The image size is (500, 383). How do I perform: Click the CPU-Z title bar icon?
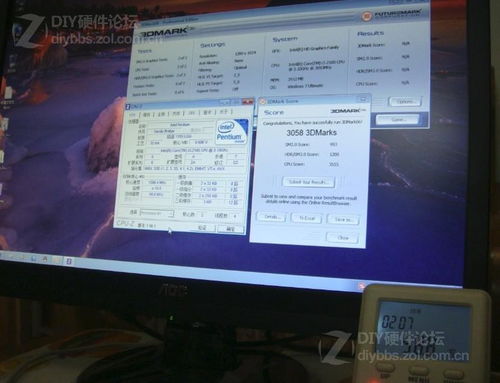(x=128, y=107)
